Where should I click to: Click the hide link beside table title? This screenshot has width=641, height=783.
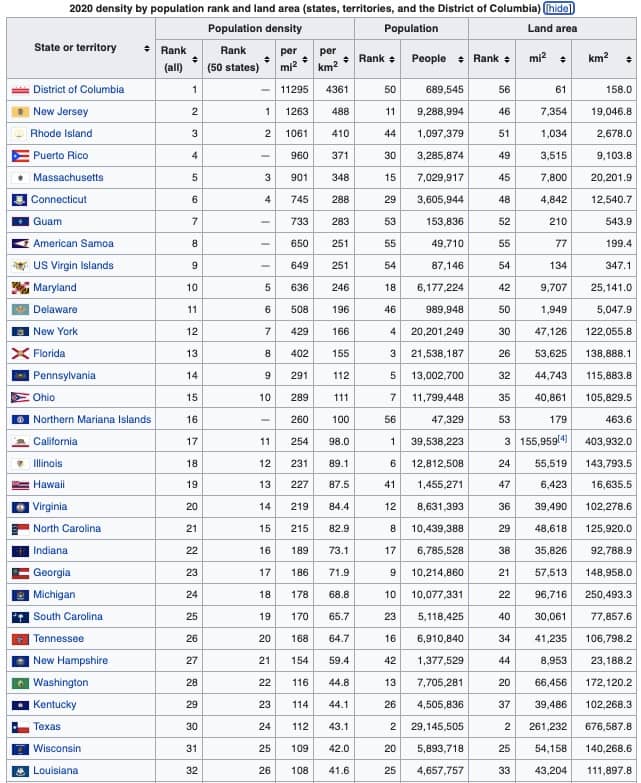pyautogui.click(x=559, y=8)
